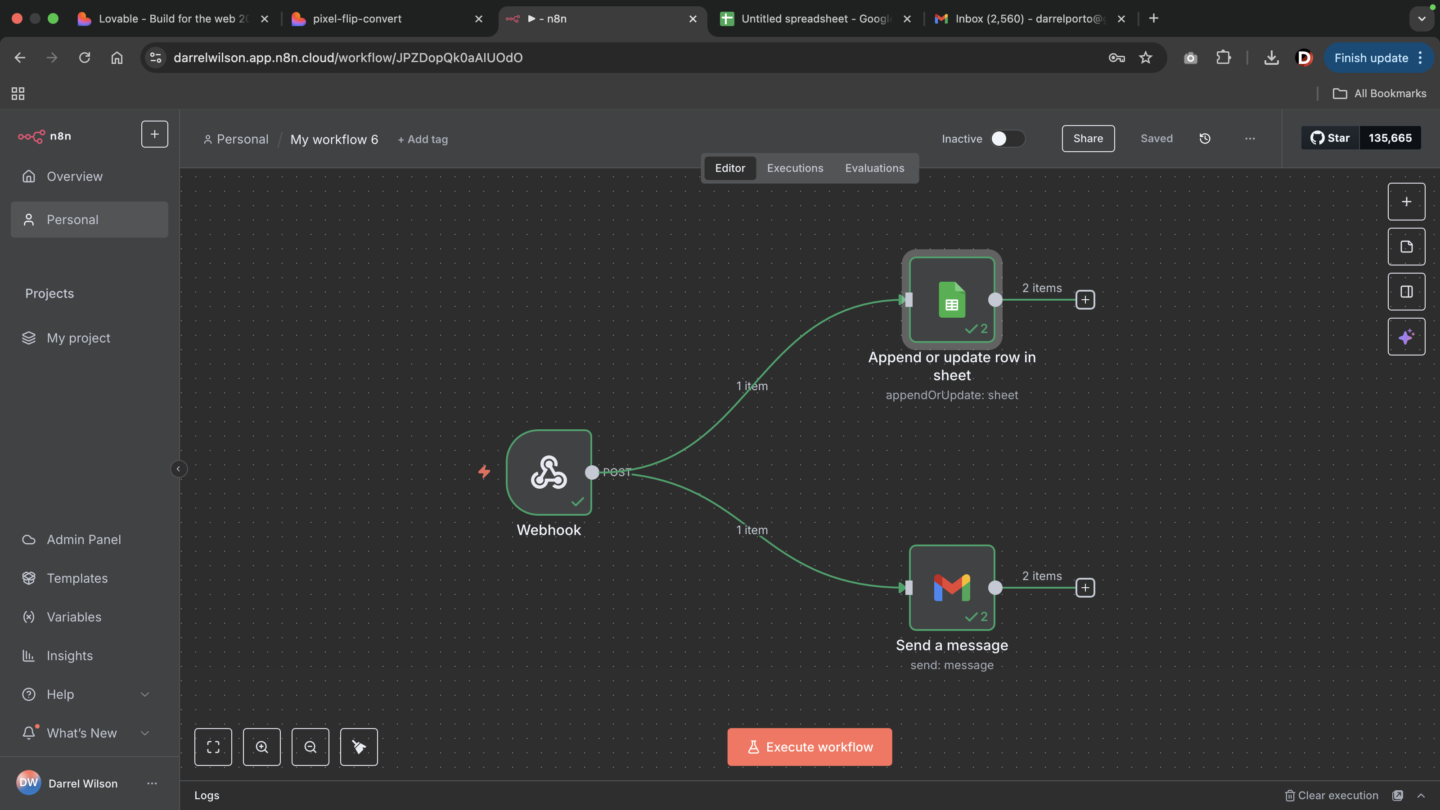Expand the Help menu
The width and height of the screenshot is (1440, 810).
coord(145,694)
